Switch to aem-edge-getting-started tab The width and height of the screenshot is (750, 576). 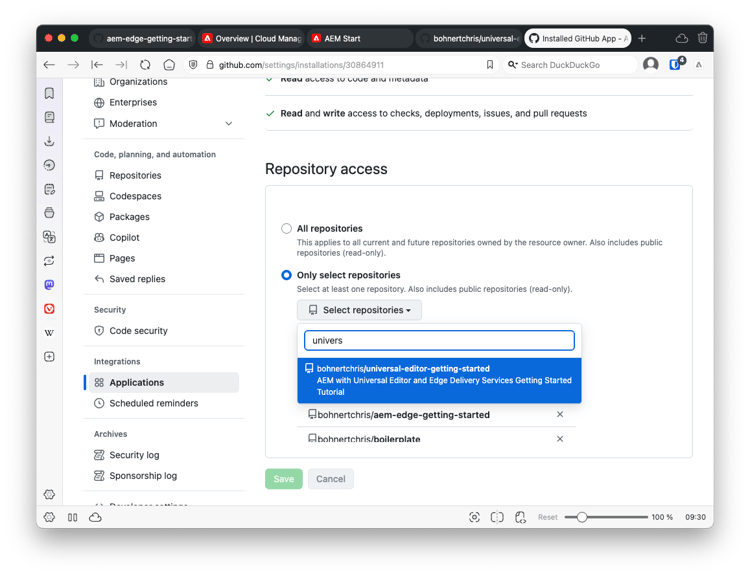point(143,38)
